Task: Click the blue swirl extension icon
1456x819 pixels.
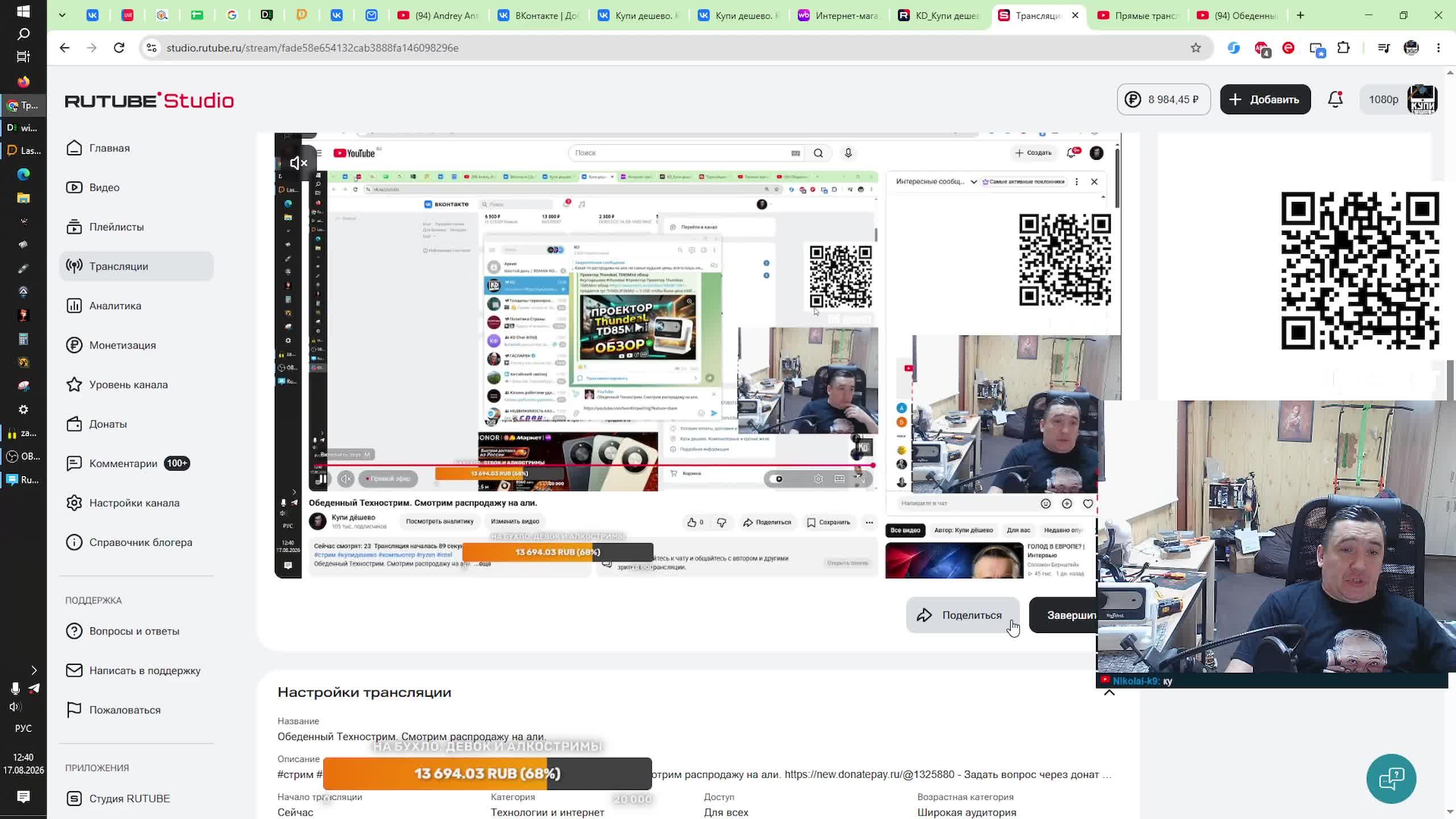Action: coord(1234,48)
